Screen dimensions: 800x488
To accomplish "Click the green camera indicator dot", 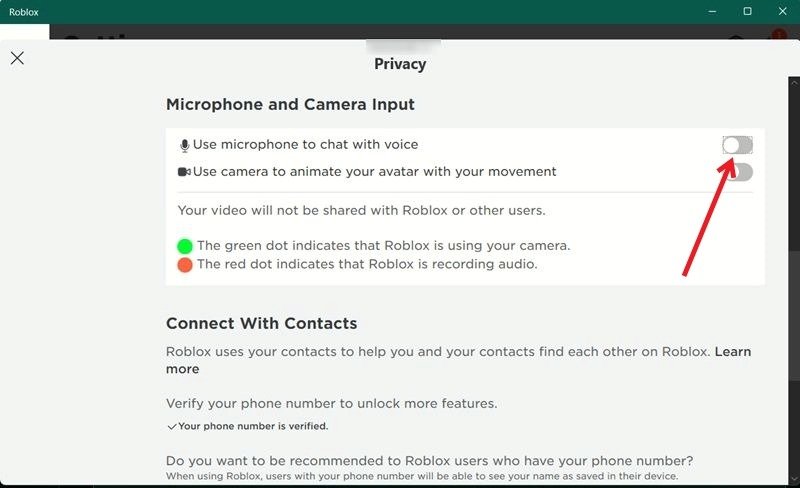I will point(185,246).
